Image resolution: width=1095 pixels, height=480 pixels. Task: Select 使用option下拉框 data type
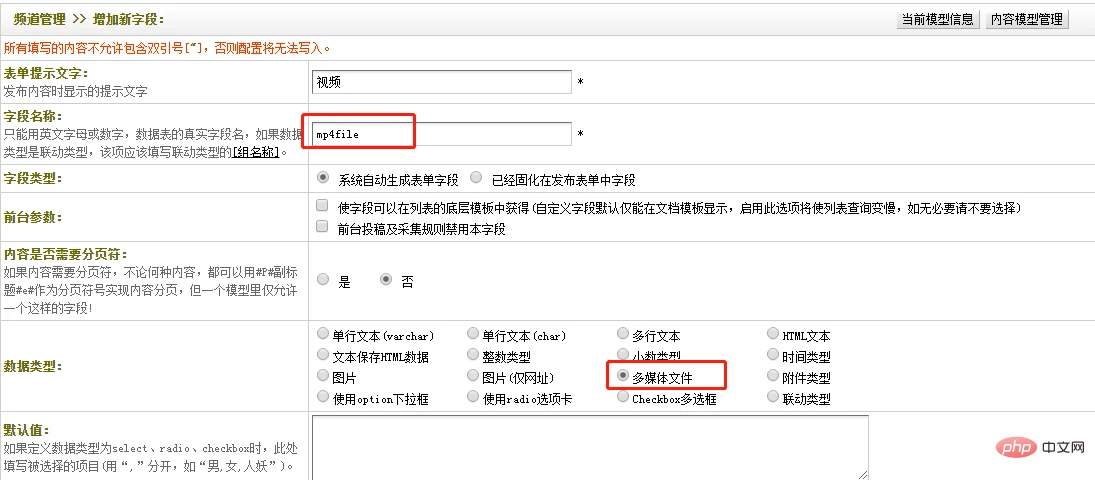(323, 396)
